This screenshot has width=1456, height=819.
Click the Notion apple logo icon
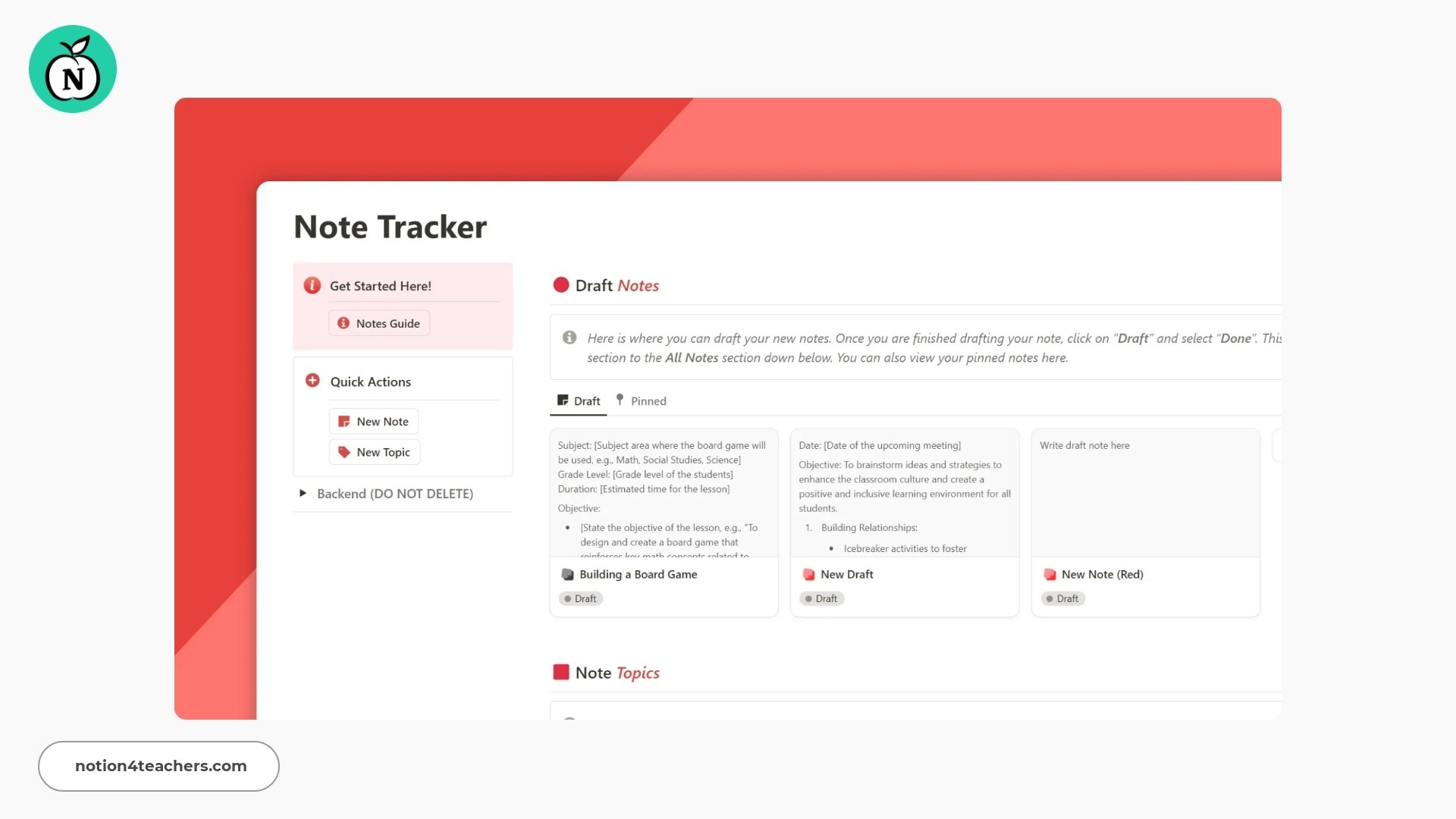tap(73, 68)
